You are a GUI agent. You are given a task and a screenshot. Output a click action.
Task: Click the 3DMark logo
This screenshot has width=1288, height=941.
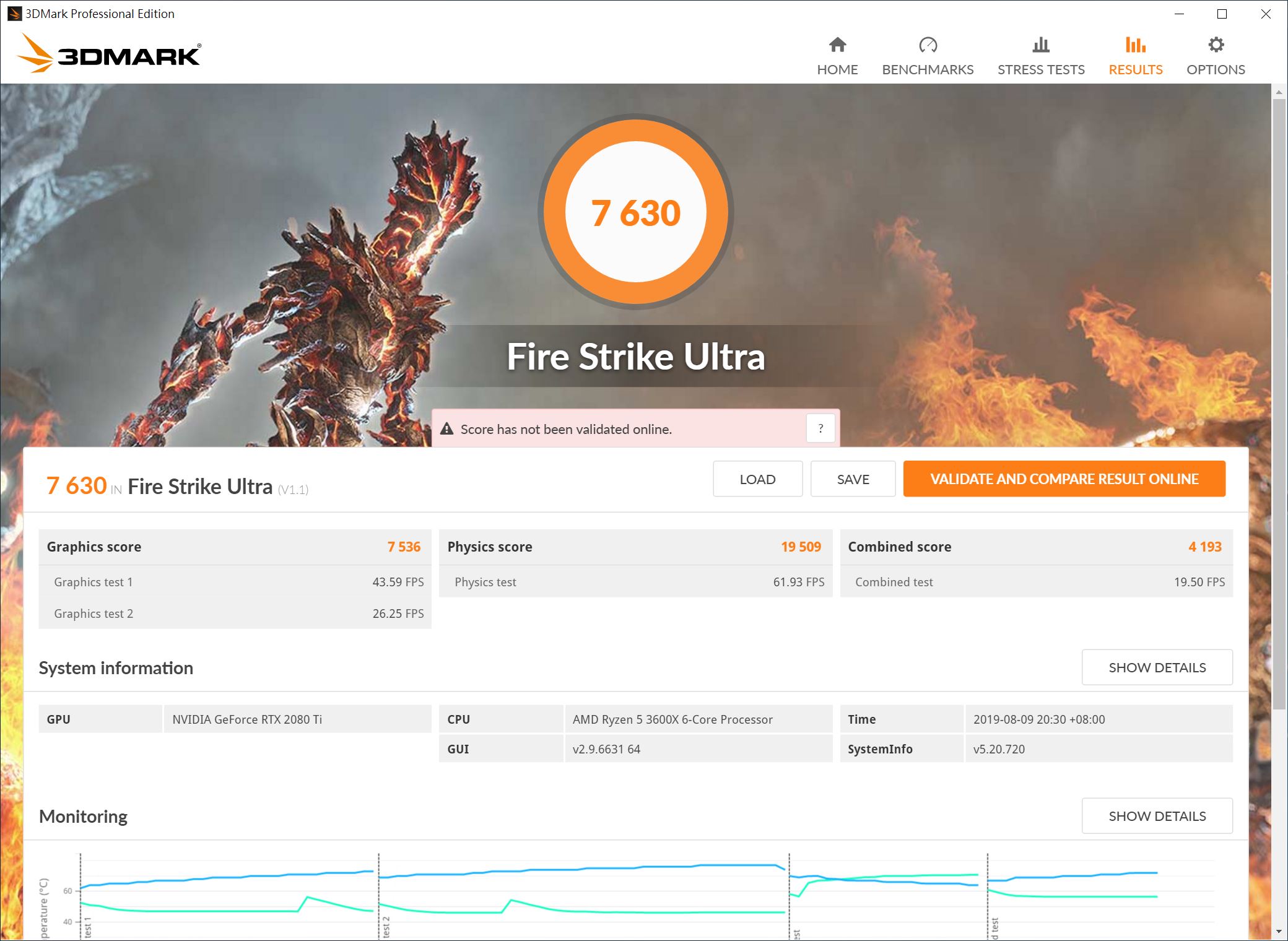(108, 54)
